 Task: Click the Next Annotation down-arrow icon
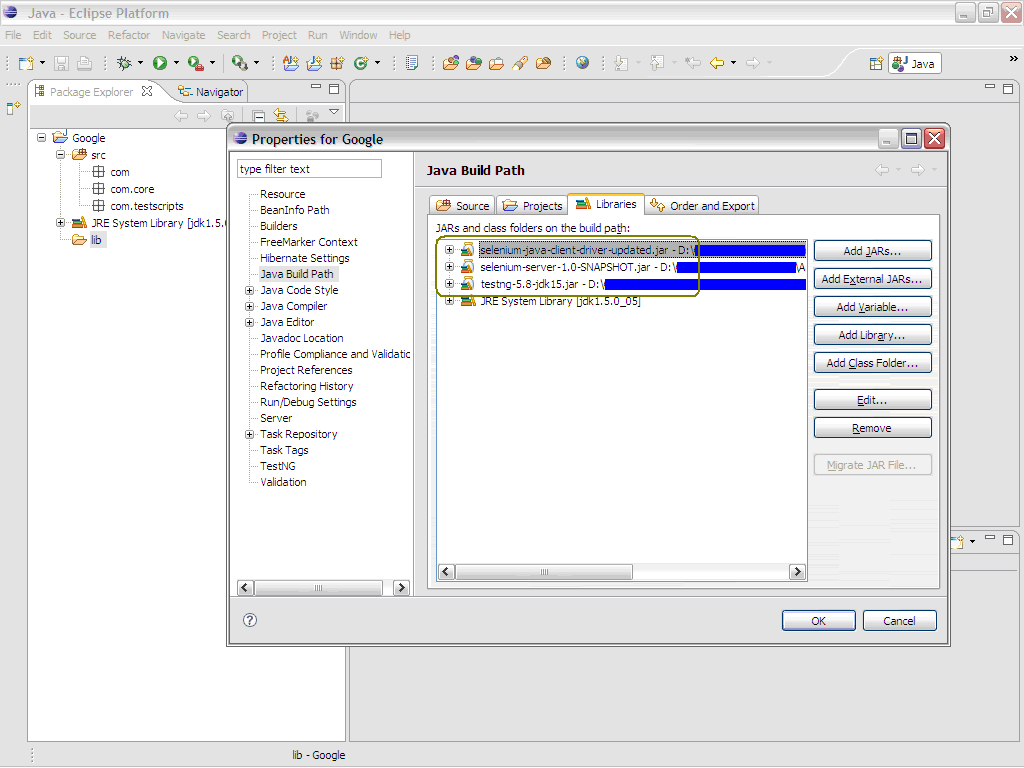coord(621,63)
